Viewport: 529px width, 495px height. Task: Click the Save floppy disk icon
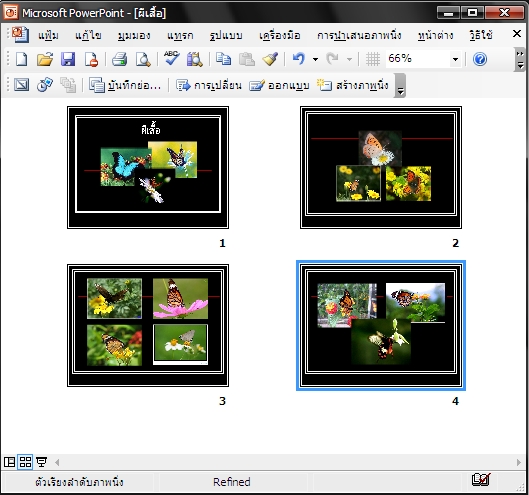coord(68,59)
